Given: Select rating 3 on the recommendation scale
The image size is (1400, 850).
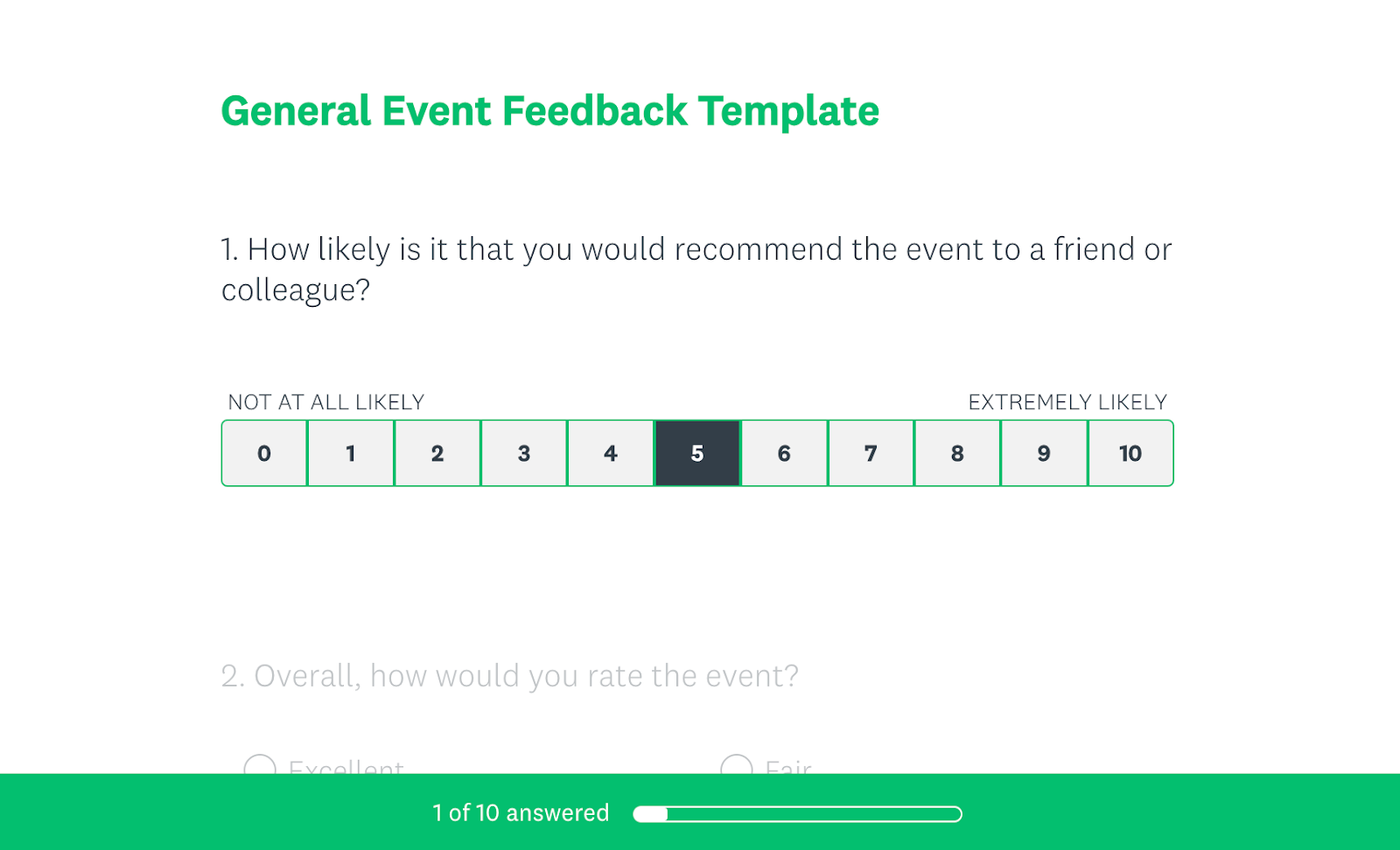Looking at the screenshot, I should tap(524, 453).
